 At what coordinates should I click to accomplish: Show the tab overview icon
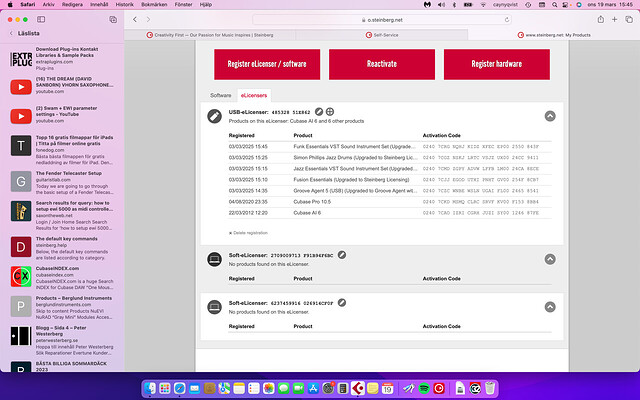coord(629,19)
